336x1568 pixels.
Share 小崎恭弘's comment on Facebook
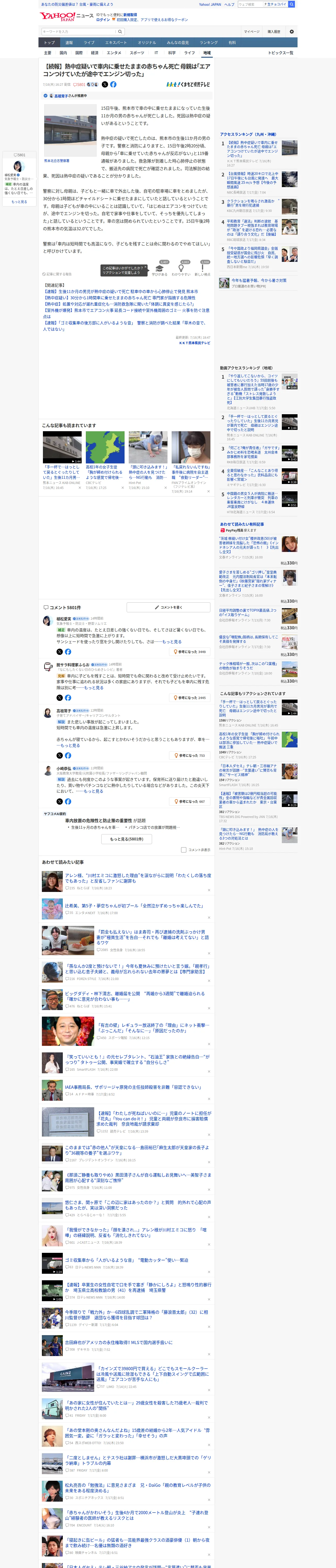68,802
